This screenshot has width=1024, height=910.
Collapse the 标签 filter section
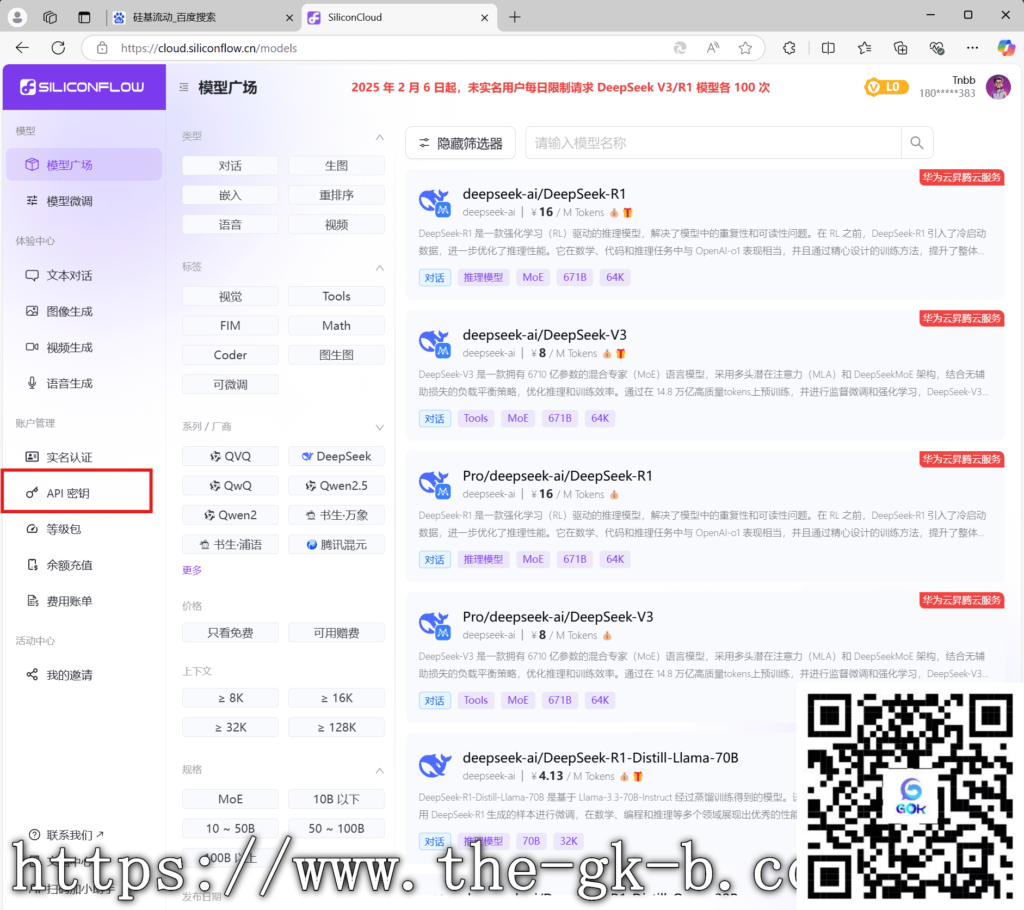click(379, 268)
